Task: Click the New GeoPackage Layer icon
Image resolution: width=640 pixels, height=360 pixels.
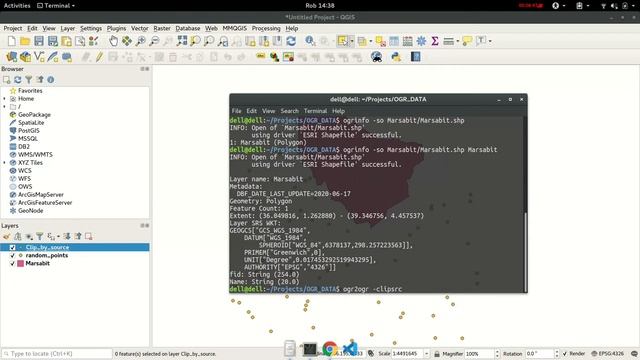Action: pos(25,57)
